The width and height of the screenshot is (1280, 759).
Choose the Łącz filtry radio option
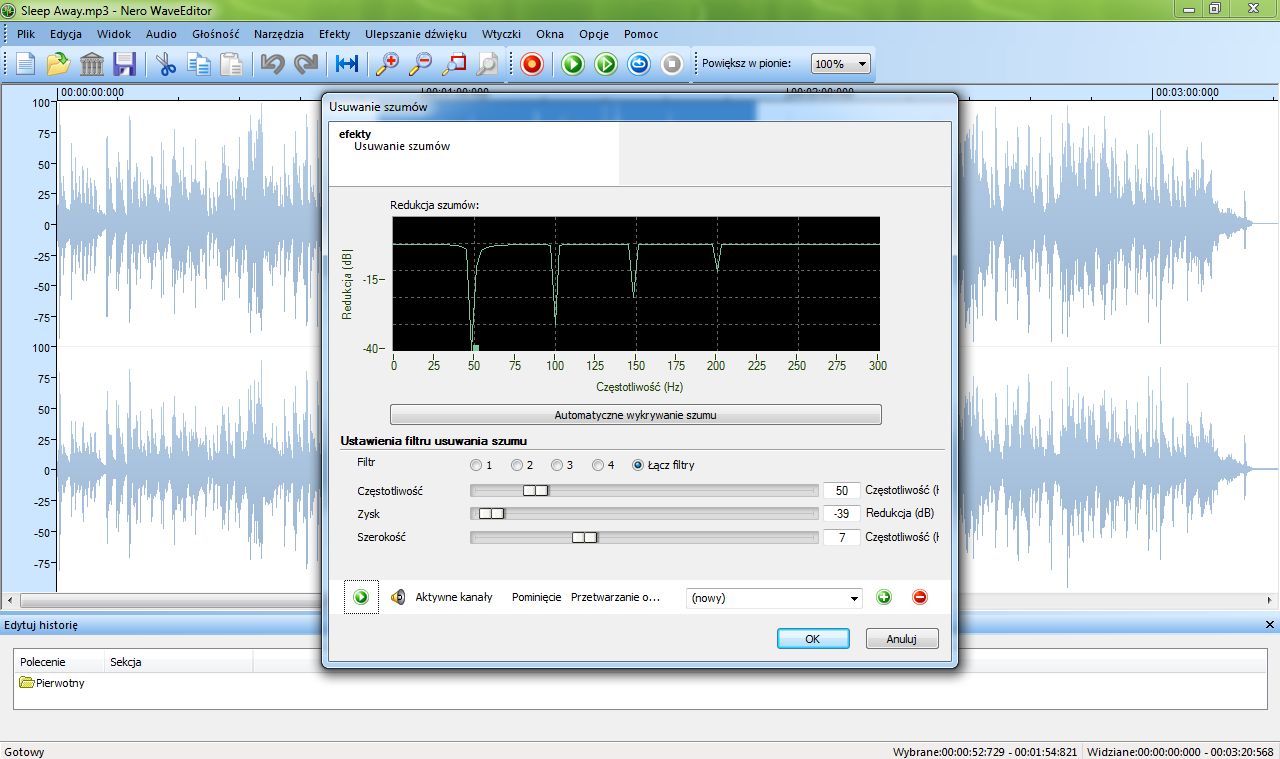coord(664,465)
